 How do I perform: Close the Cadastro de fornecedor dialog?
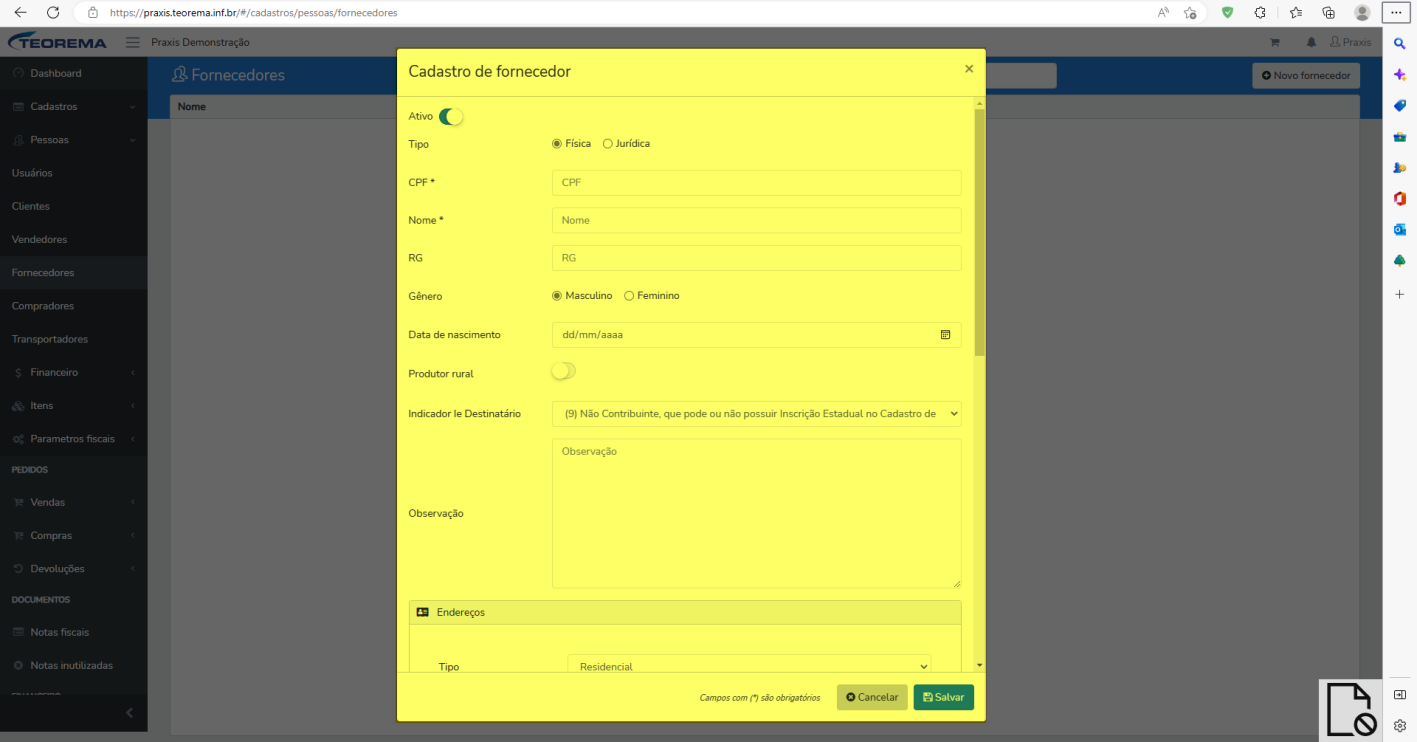point(969,69)
